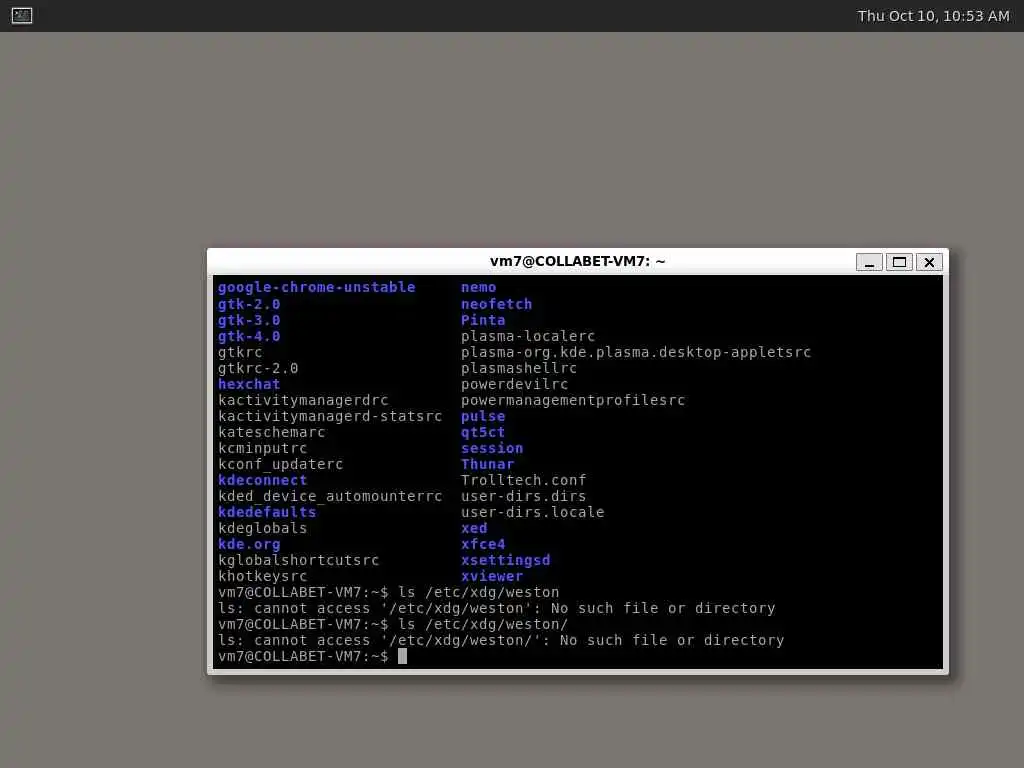The image size is (1024, 768).
Task: Click the Pinta directory name
Action: coord(483,320)
